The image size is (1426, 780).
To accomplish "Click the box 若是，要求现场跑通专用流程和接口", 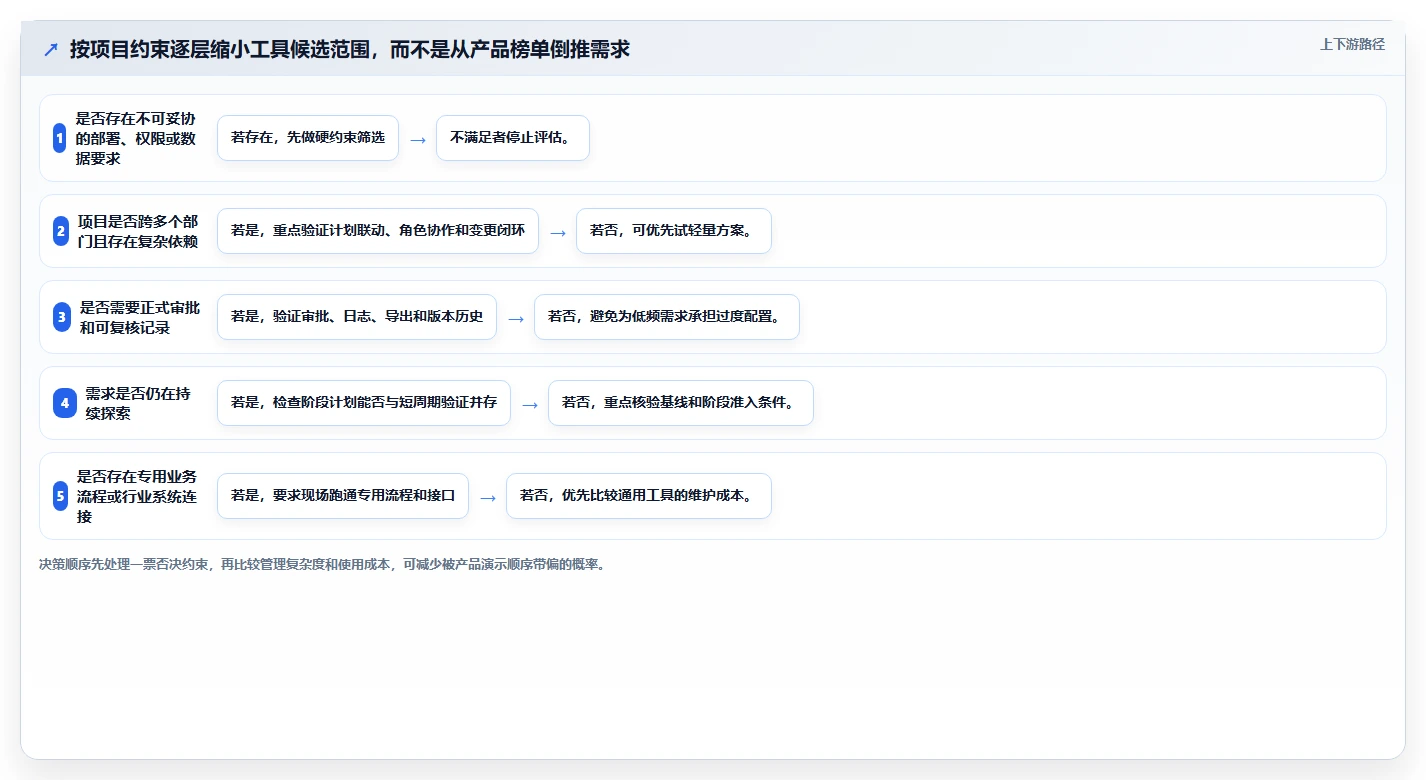I will point(343,496).
